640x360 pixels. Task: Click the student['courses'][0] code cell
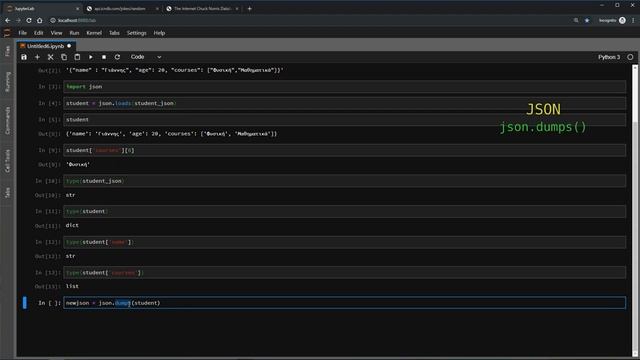pyautogui.click(x=344, y=150)
